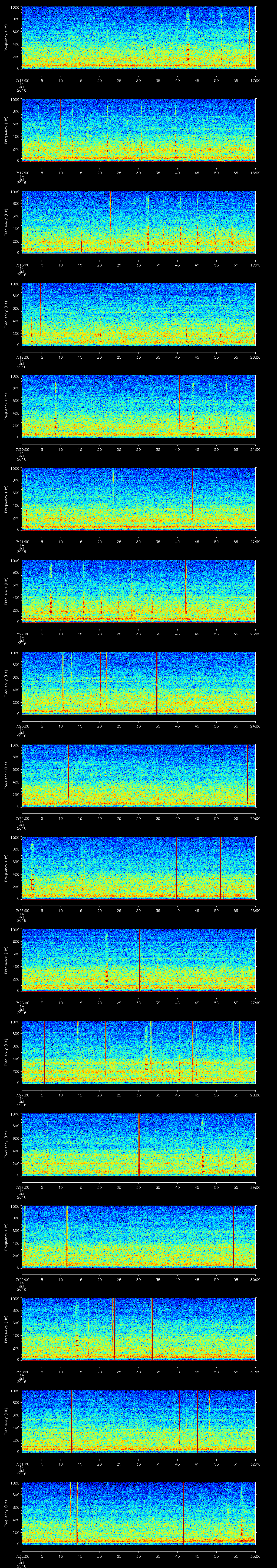Click the '17:00' end time label
This screenshot has width=277, height=1568.
pyautogui.click(x=255, y=80)
